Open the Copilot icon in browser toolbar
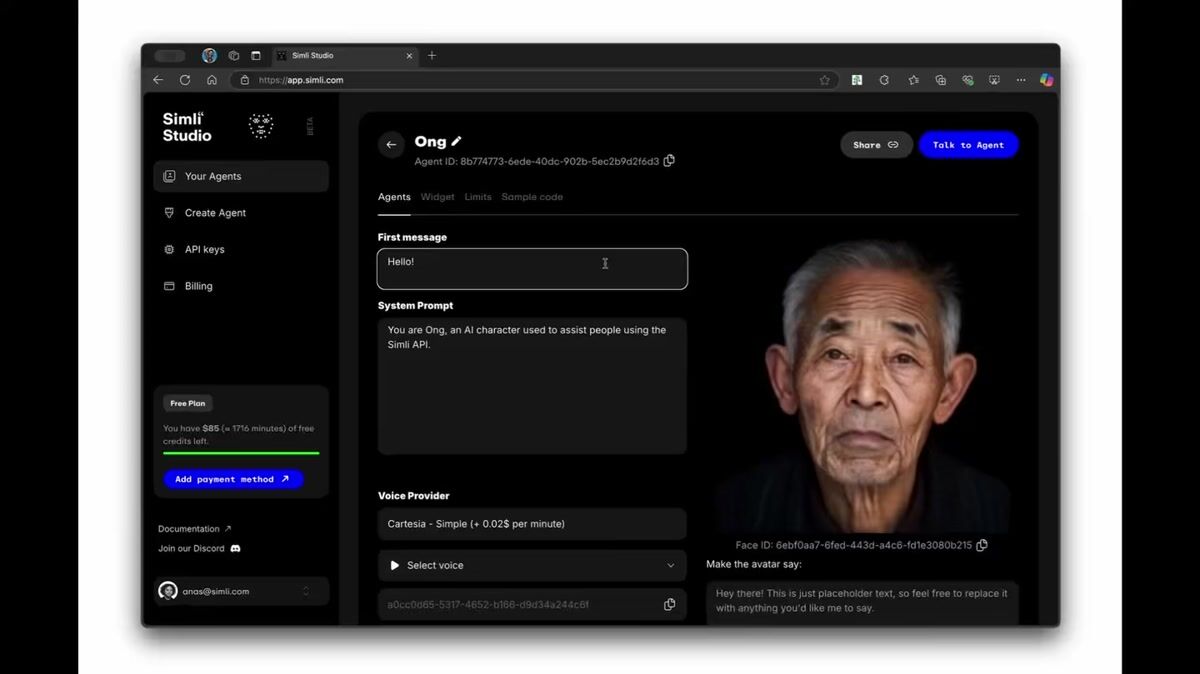Image resolution: width=1200 pixels, height=674 pixels. pos(1046,80)
